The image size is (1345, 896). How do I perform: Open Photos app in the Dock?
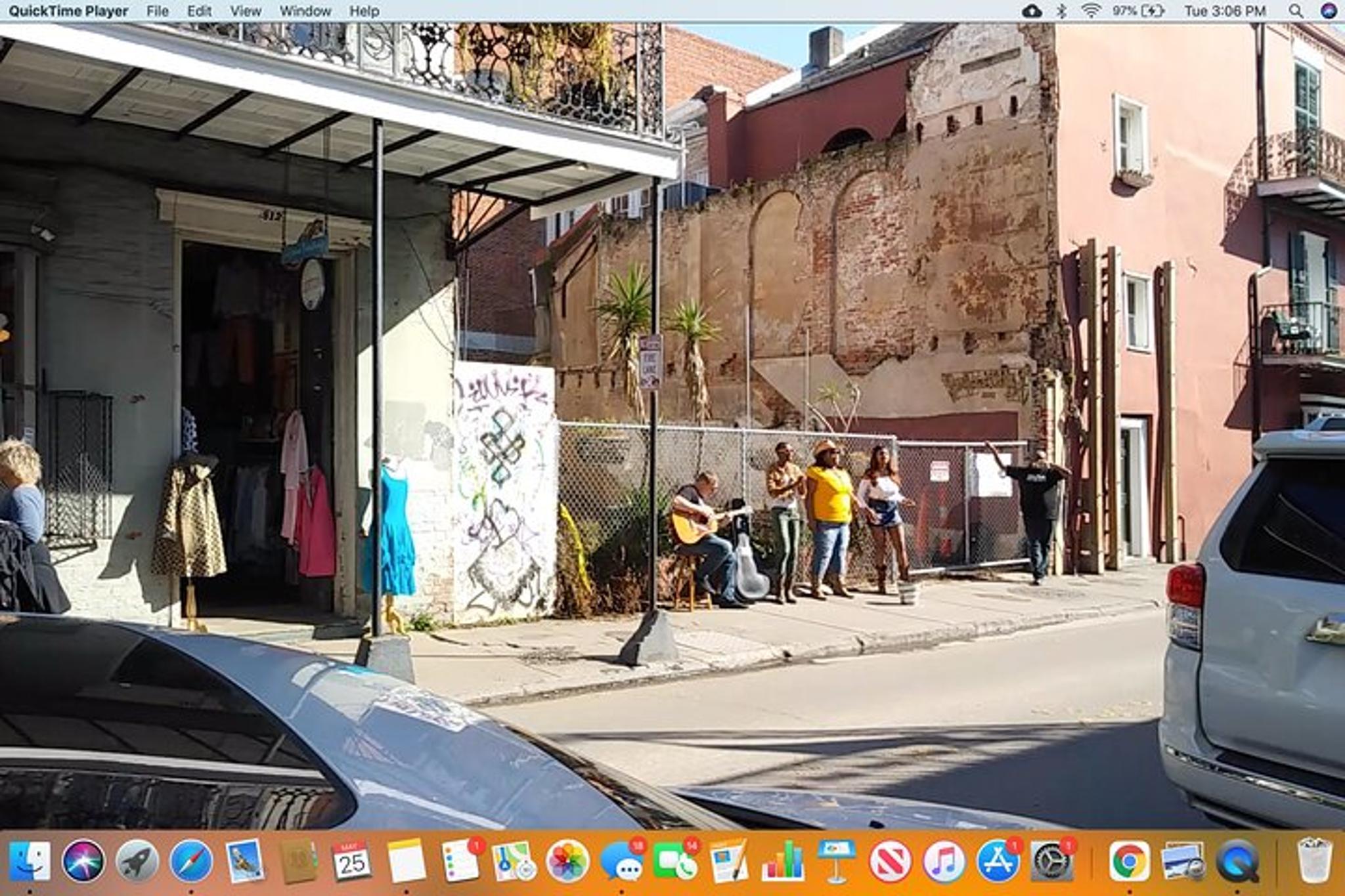coord(567,861)
